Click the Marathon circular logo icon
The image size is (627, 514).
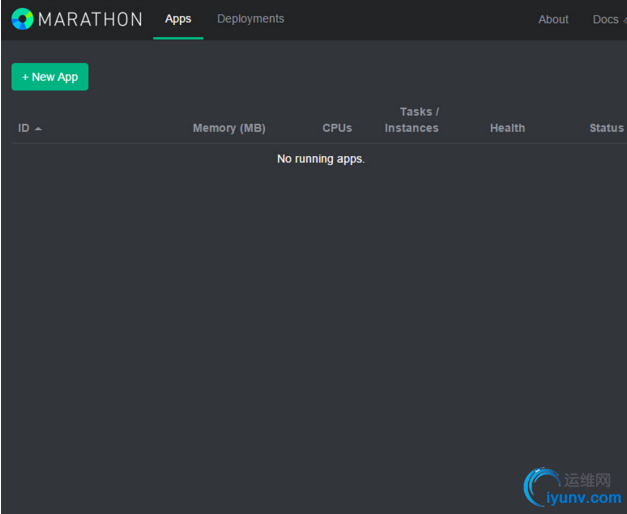(x=22, y=19)
